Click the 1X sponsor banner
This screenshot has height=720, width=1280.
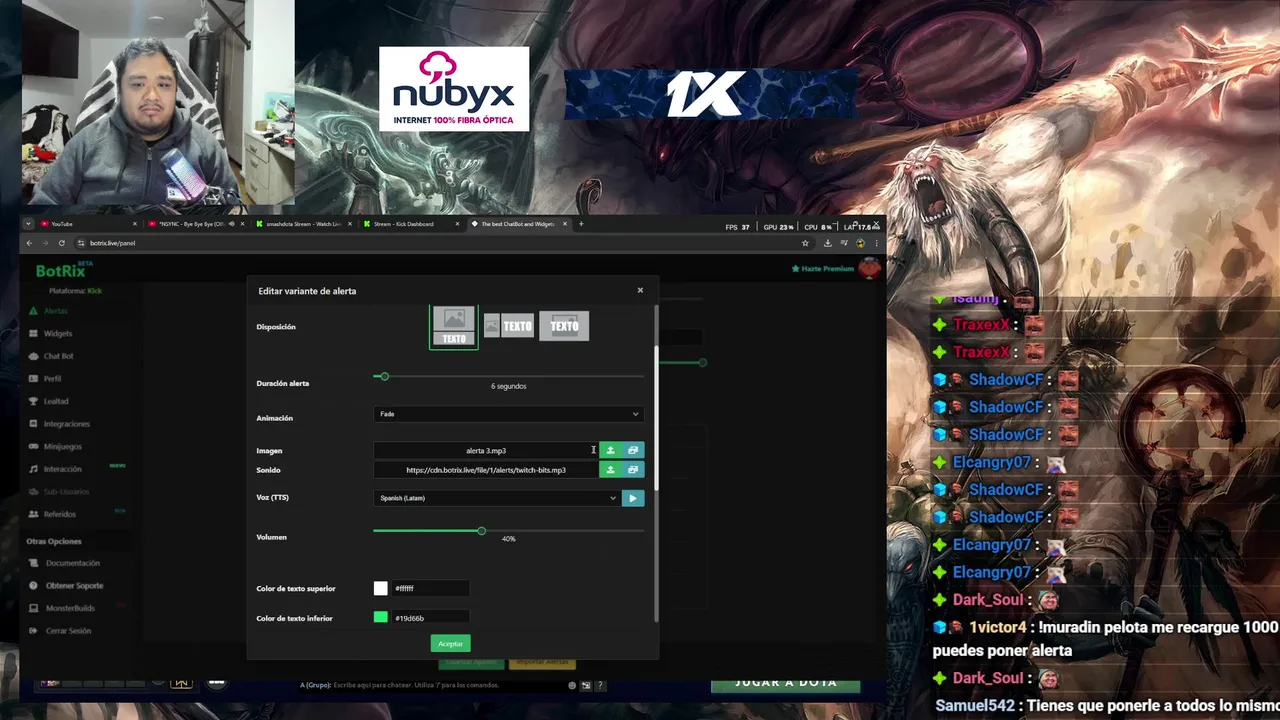(710, 95)
